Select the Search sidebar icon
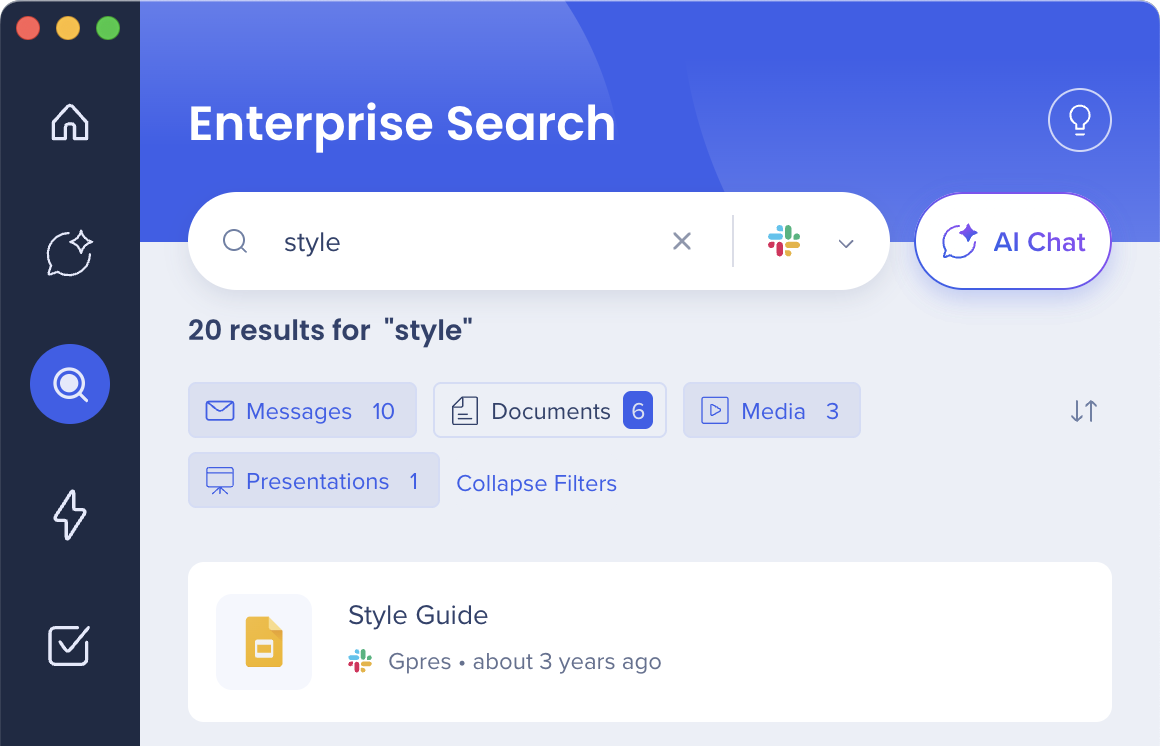 click(70, 384)
